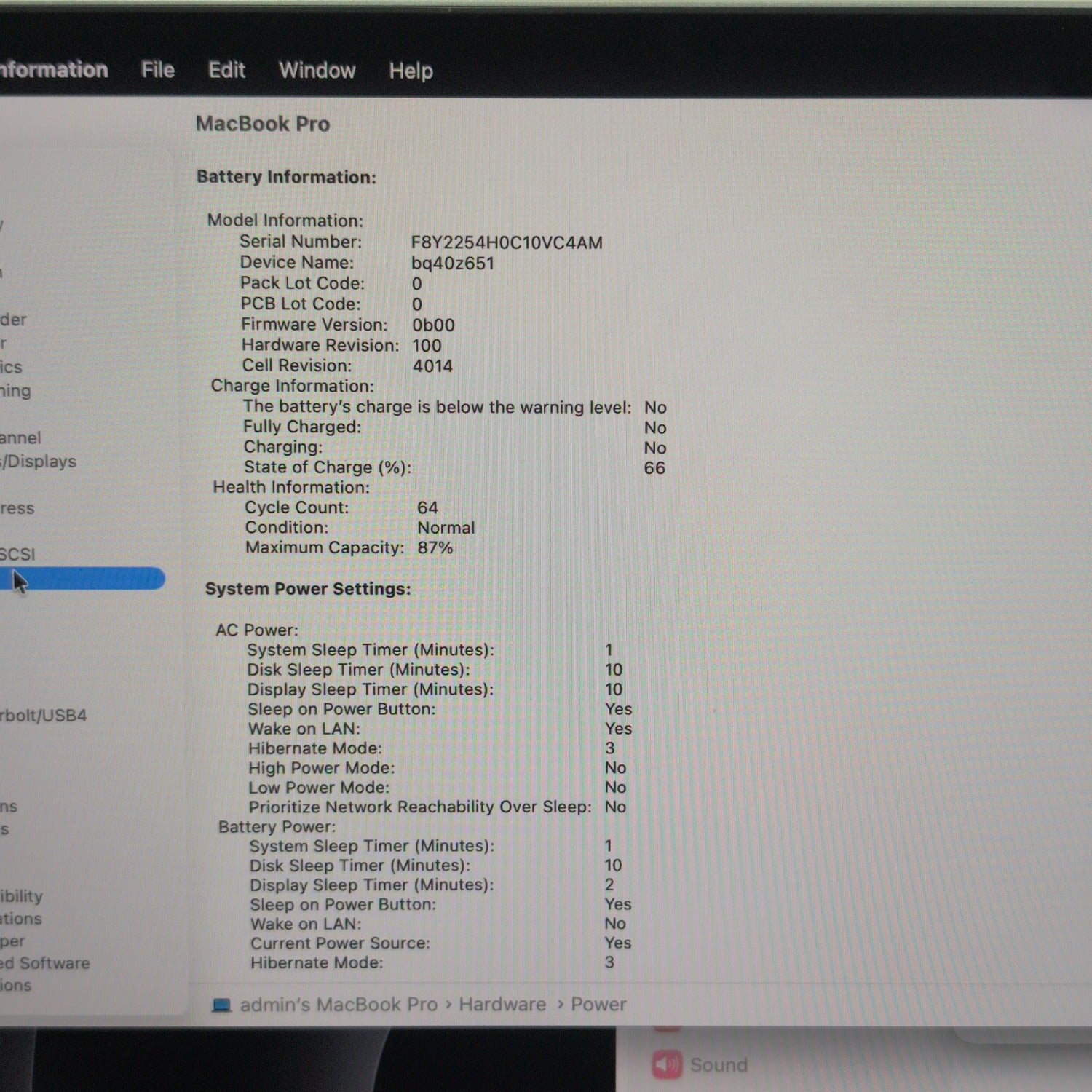This screenshot has width=1092, height=1092.
Task: Click the Battery Information heading
Action: click(x=286, y=177)
